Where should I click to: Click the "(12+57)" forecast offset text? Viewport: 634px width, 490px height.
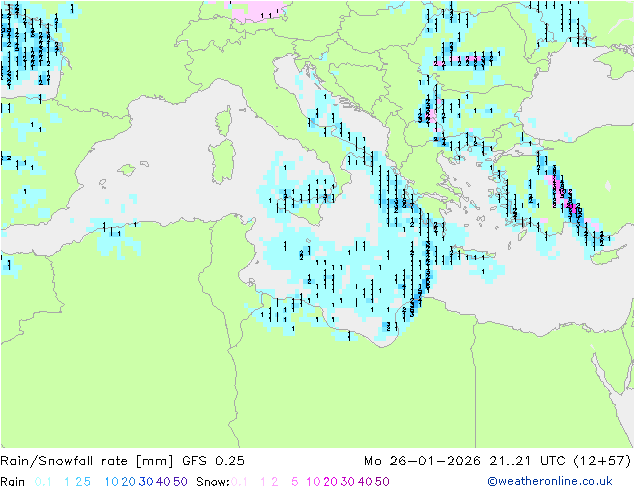pyautogui.click(x=602, y=461)
